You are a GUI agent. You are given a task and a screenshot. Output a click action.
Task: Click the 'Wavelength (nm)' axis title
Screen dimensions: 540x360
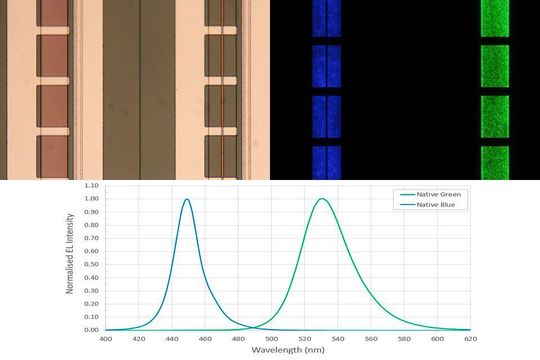pyautogui.click(x=288, y=350)
